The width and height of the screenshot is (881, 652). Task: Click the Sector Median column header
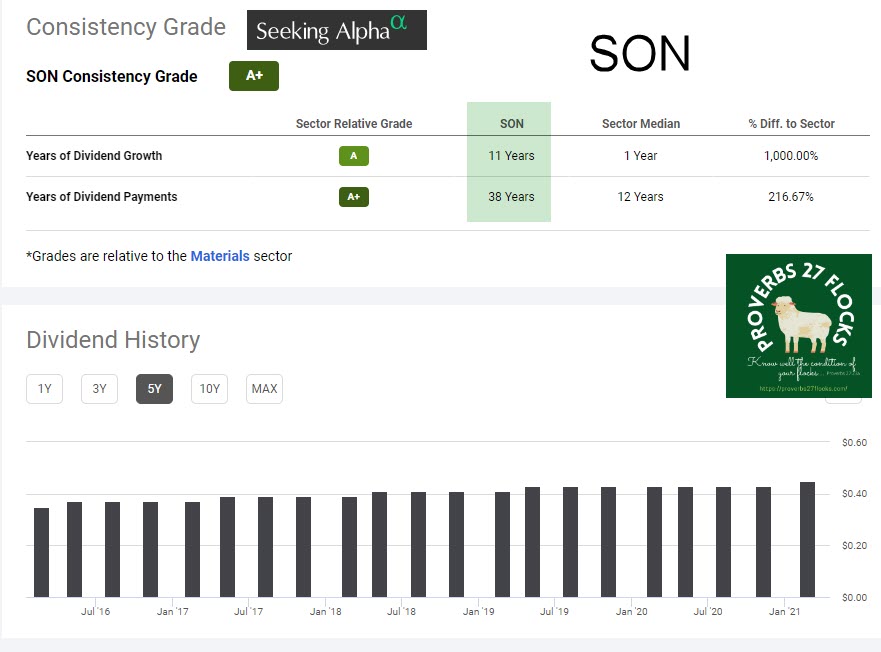tap(640, 124)
